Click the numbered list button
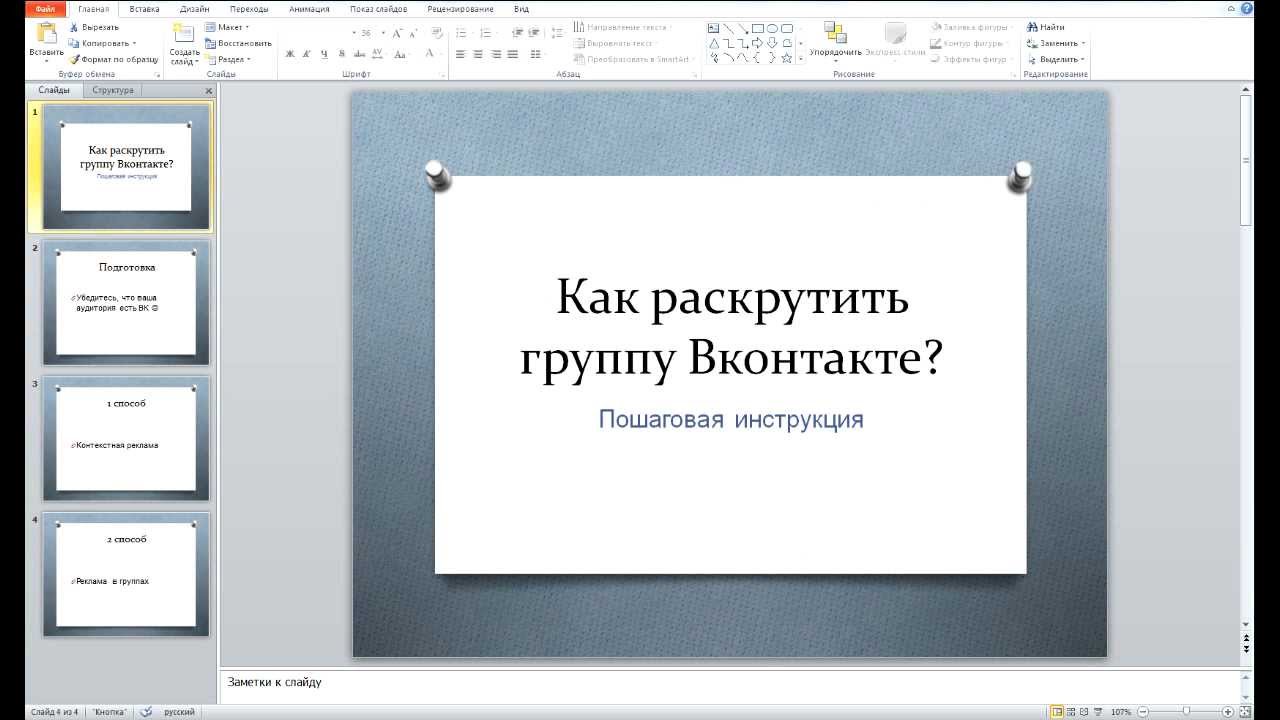 (x=487, y=32)
